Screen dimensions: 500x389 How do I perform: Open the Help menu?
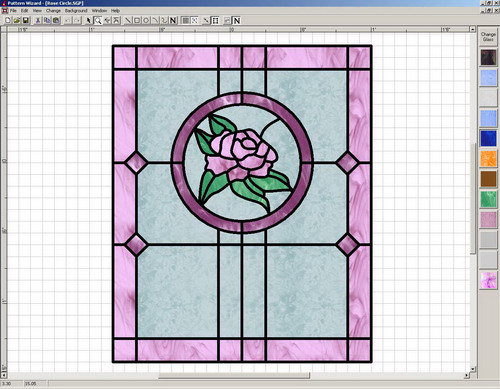point(115,11)
